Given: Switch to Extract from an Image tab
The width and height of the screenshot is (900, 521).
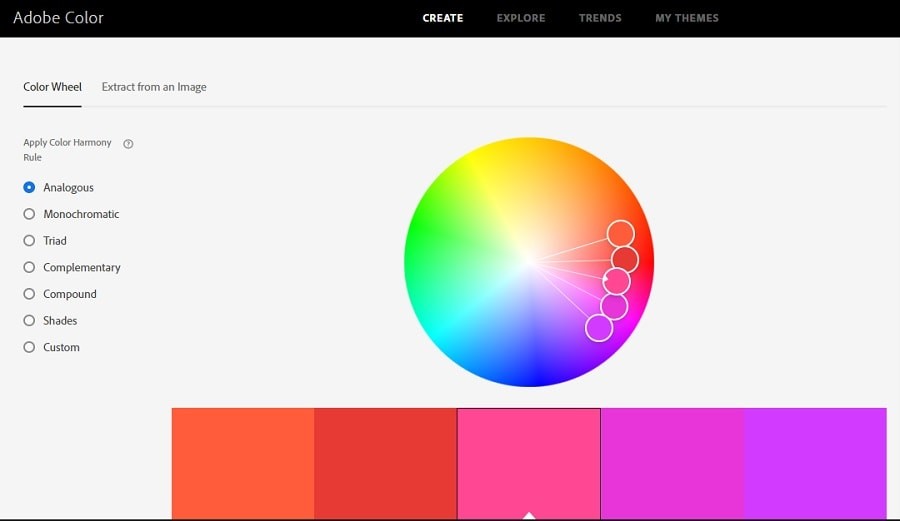Looking at the screenshot, I should point(154,87).
